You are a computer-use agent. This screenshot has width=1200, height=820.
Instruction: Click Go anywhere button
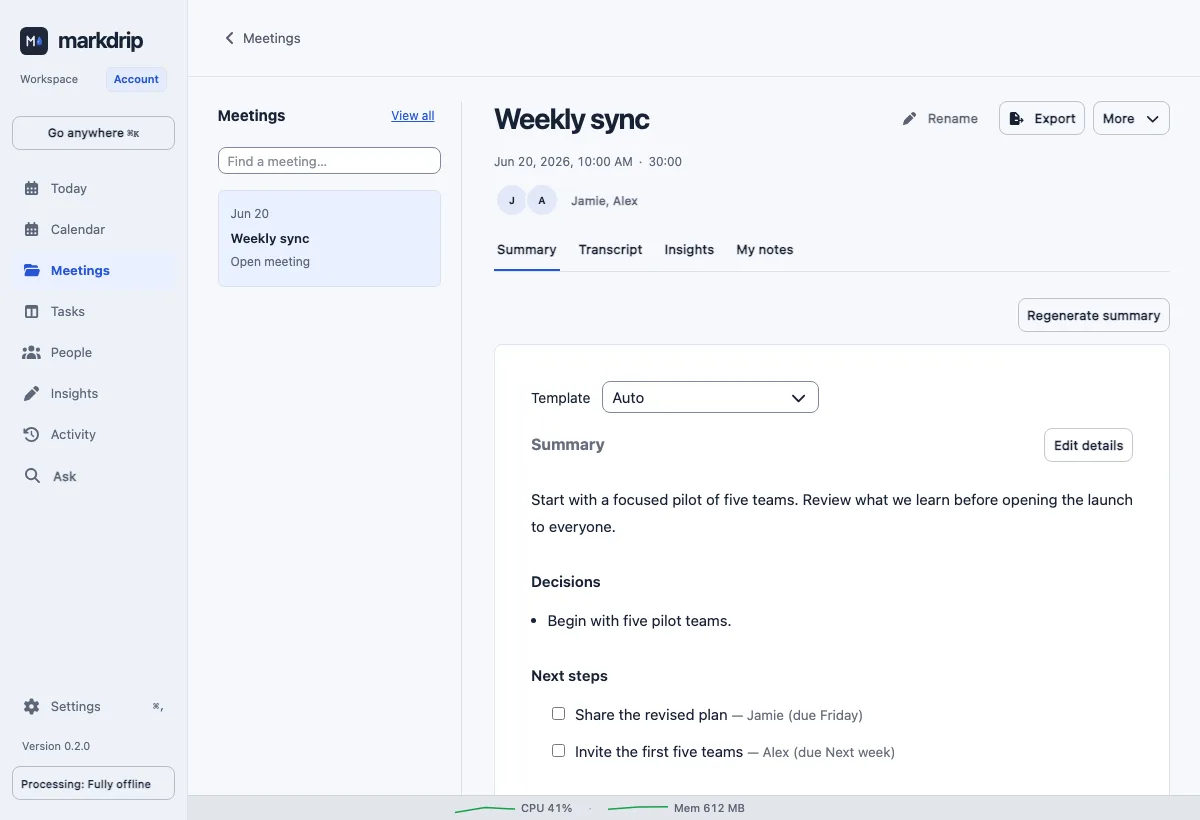(93, 133)
